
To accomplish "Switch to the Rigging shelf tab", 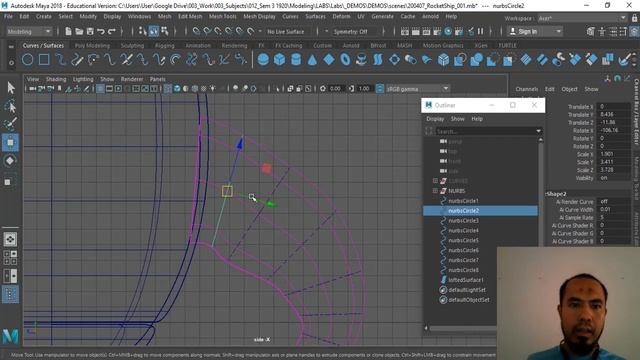I will [x=164, y=45].
